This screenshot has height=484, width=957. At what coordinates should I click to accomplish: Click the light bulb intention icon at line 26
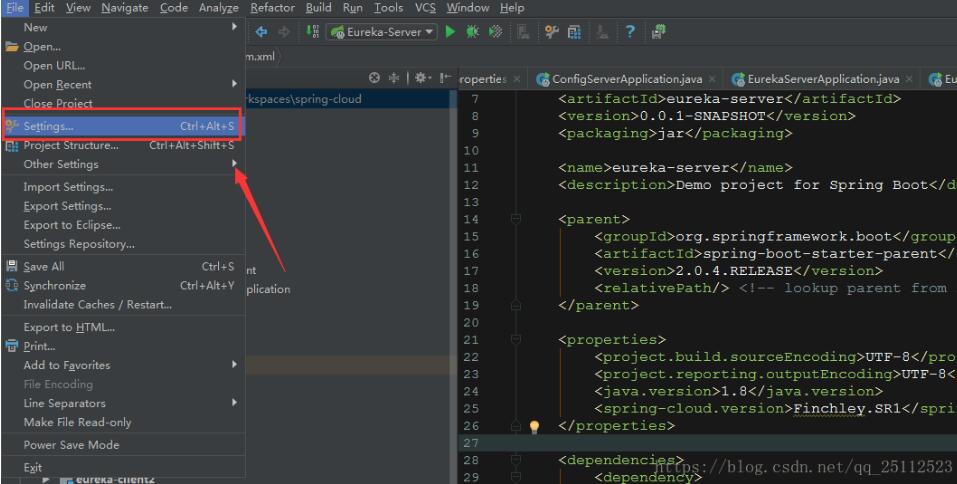tap(534, 426)
